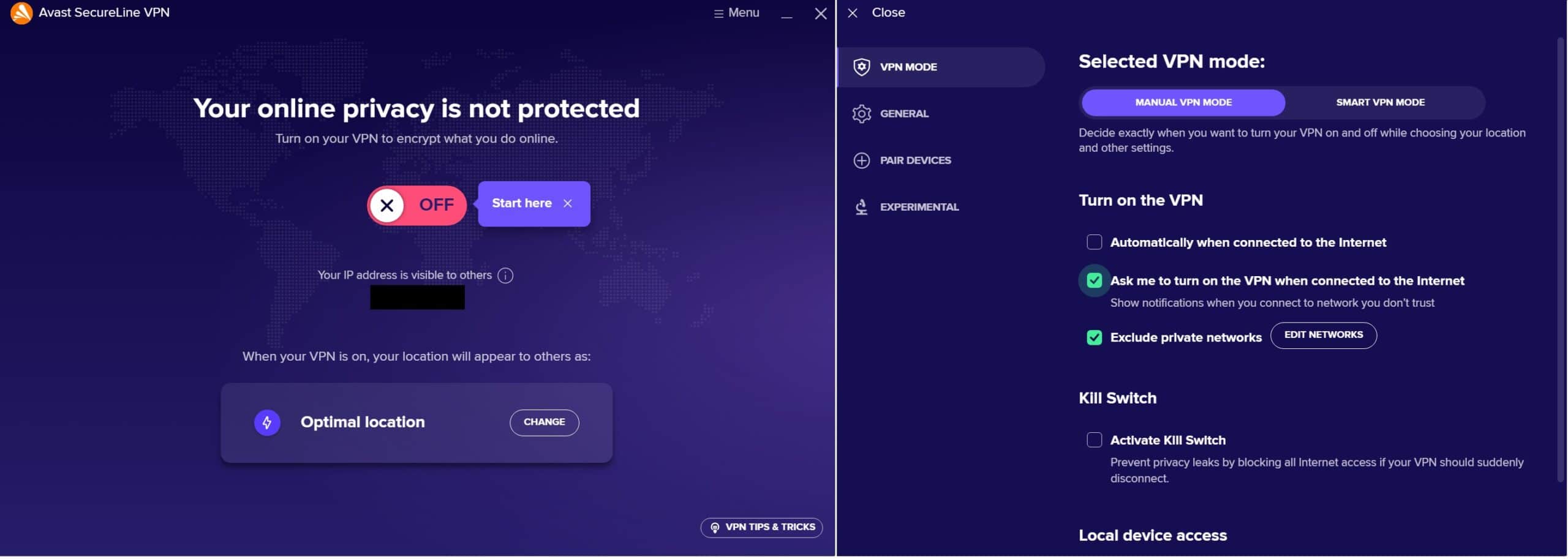The height and width of the screenshot is (559, 1568).
Task: Click the General gear icon
Action: coord(862,114)
